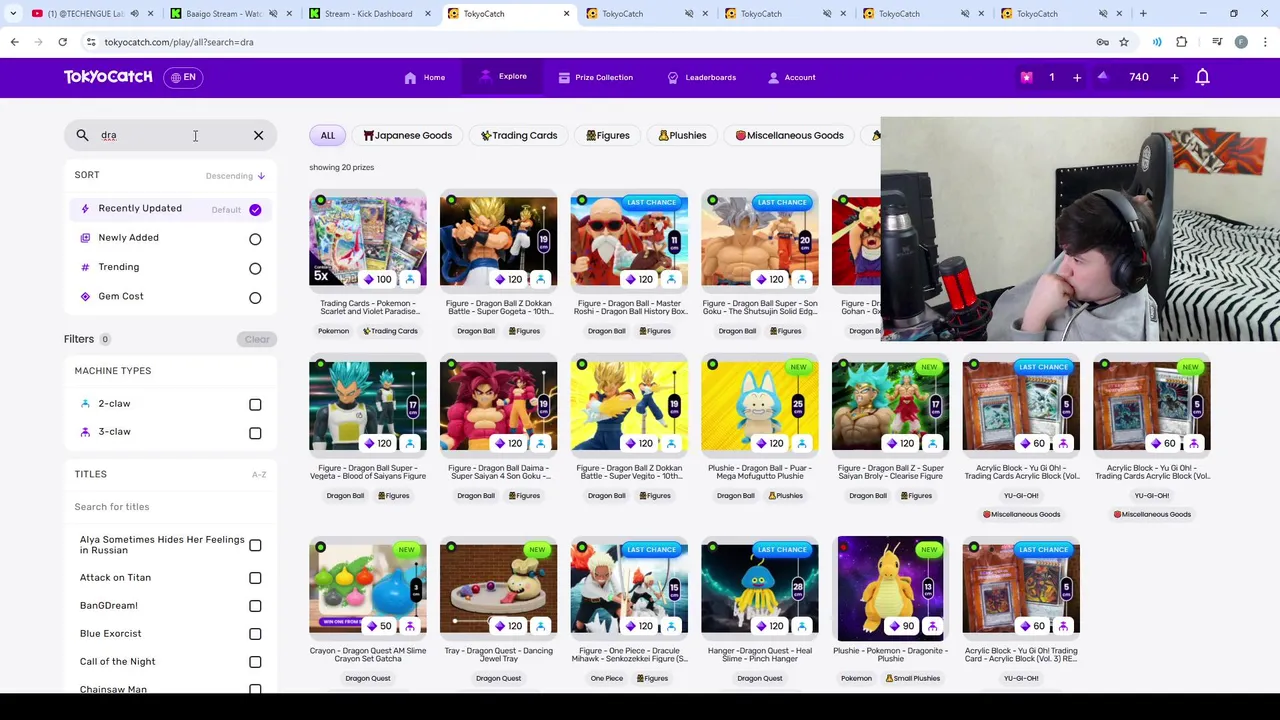Open Puar Mega Mofugutto plushie

pyautogui.click(x=760, y=405)
